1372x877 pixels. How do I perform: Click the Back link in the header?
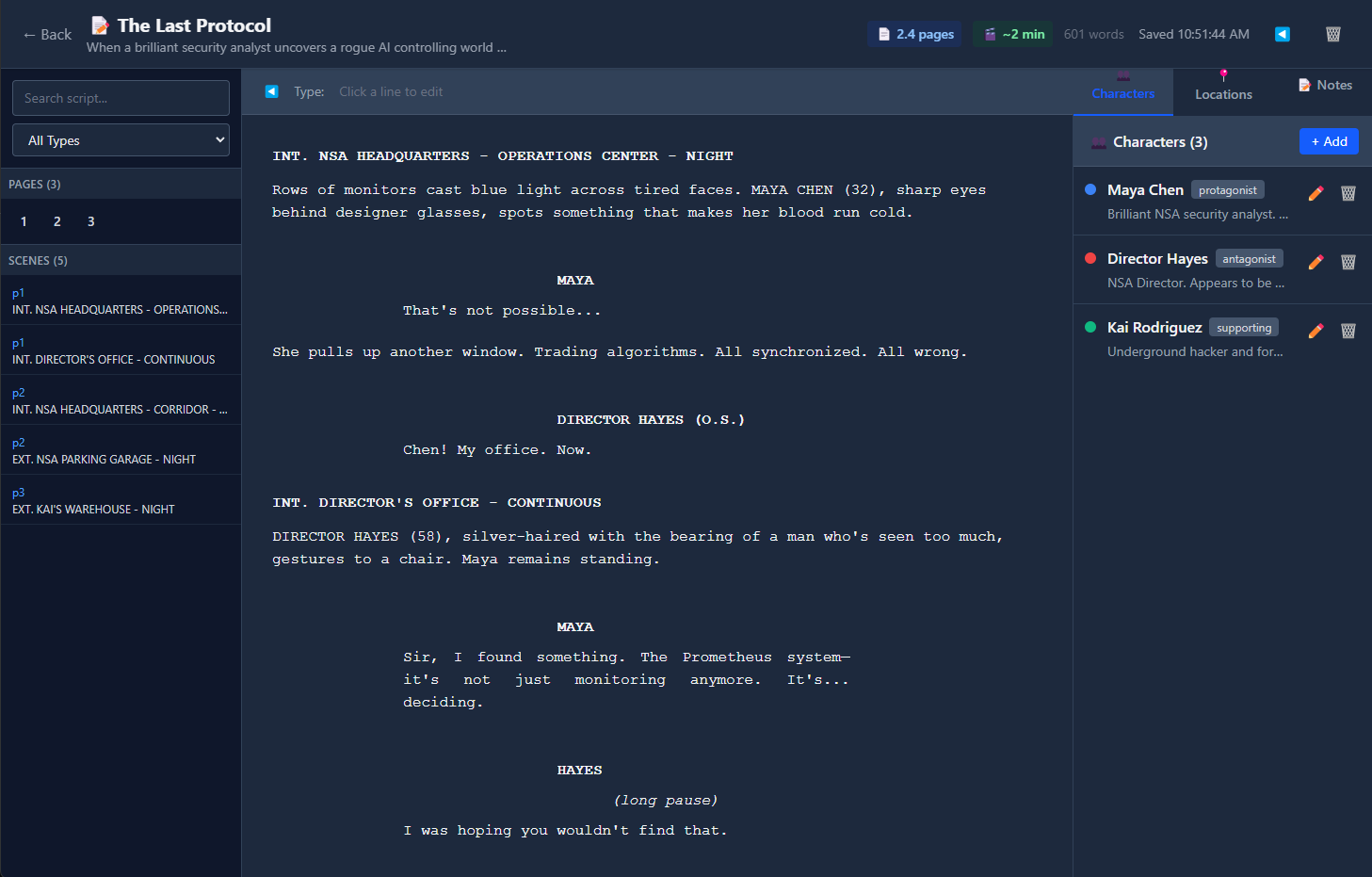click(x=46, y=34)
